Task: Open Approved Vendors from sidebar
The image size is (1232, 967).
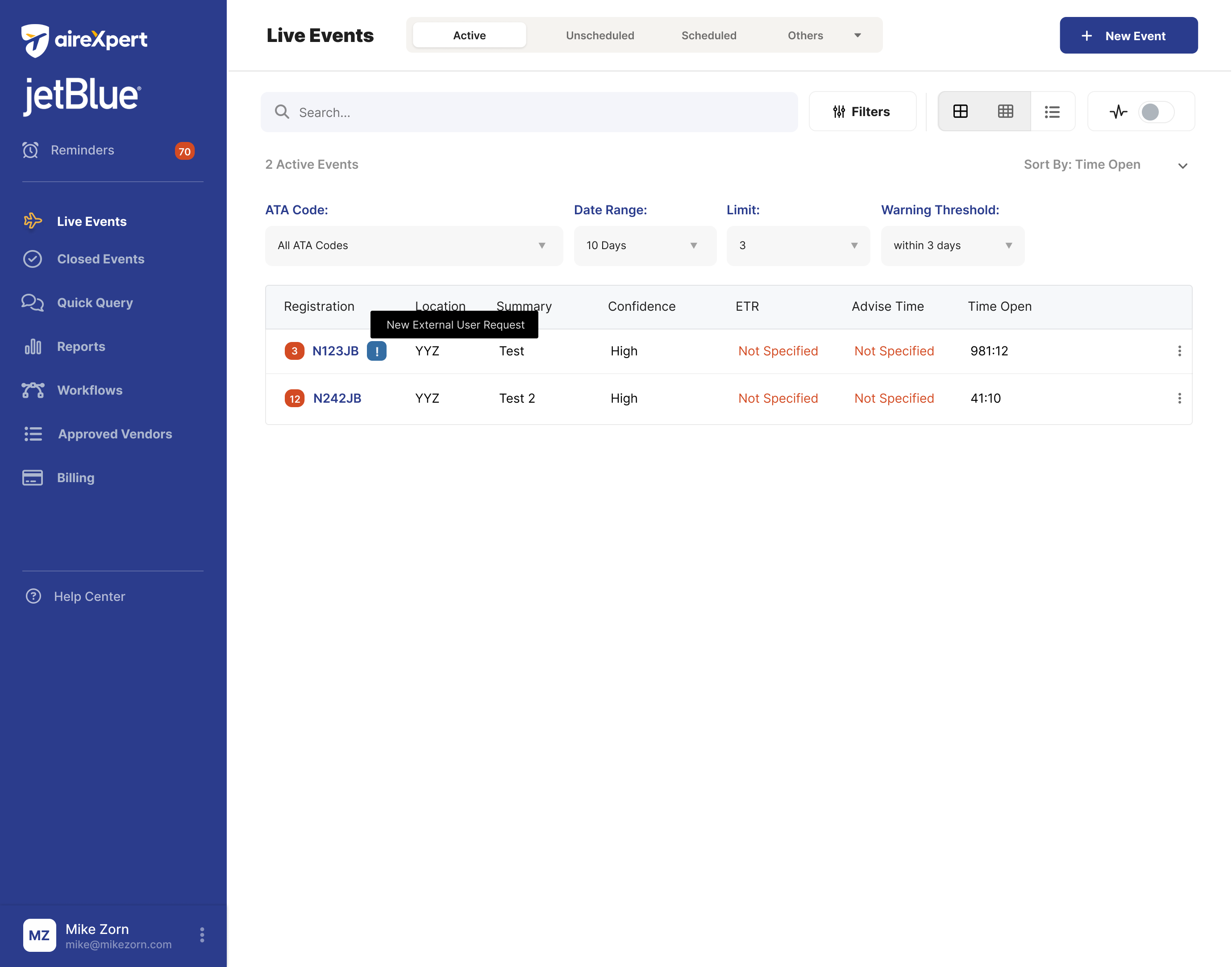Action: [115, 433]
